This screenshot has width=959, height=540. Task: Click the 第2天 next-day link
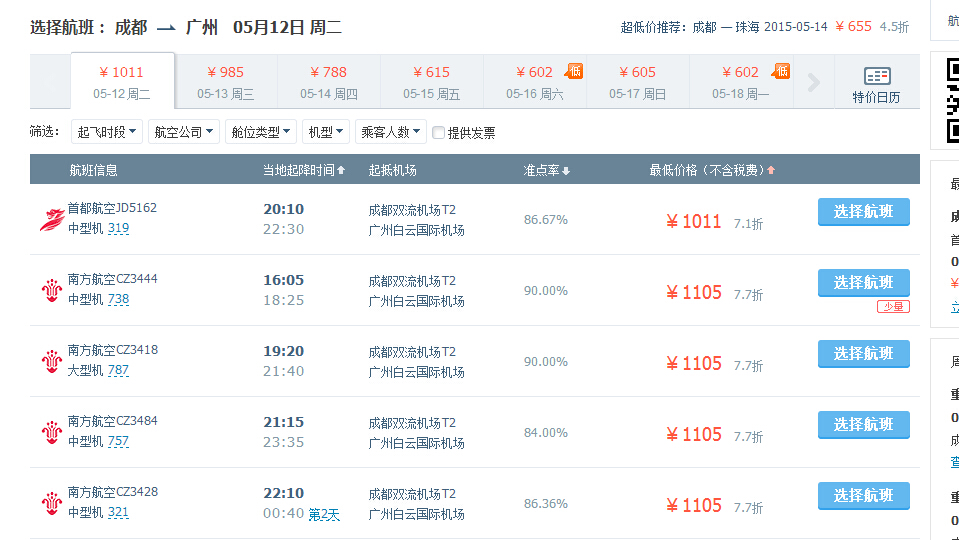click(324, 514)
